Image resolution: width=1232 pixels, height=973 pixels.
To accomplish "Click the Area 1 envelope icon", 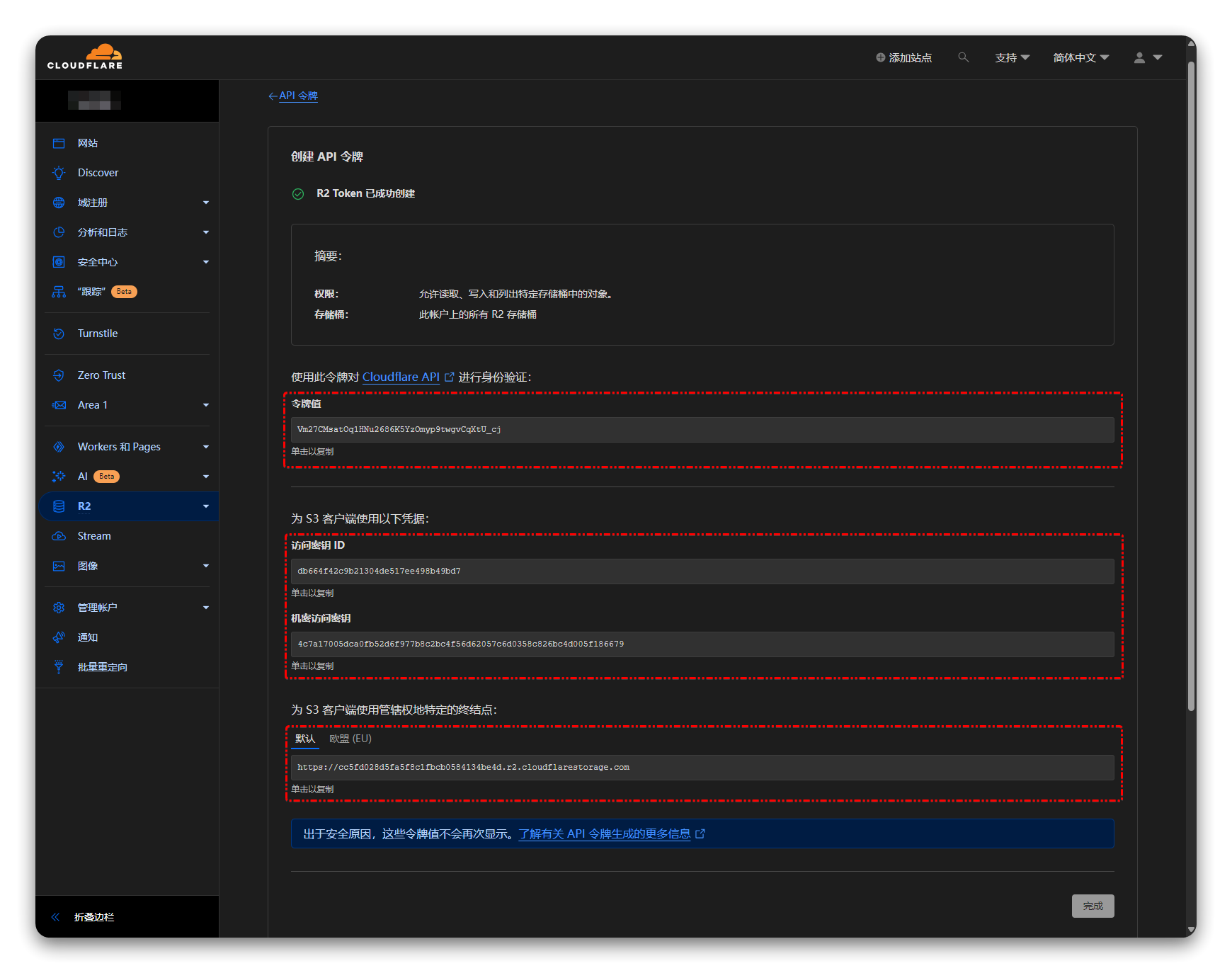I will (59, 405).
